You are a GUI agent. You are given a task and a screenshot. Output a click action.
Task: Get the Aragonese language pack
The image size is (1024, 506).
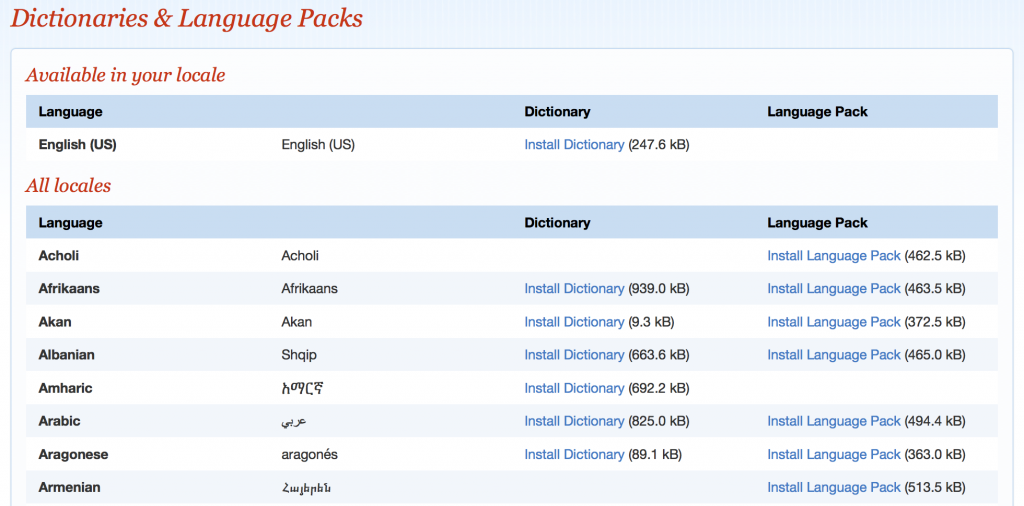pos(833,454)
